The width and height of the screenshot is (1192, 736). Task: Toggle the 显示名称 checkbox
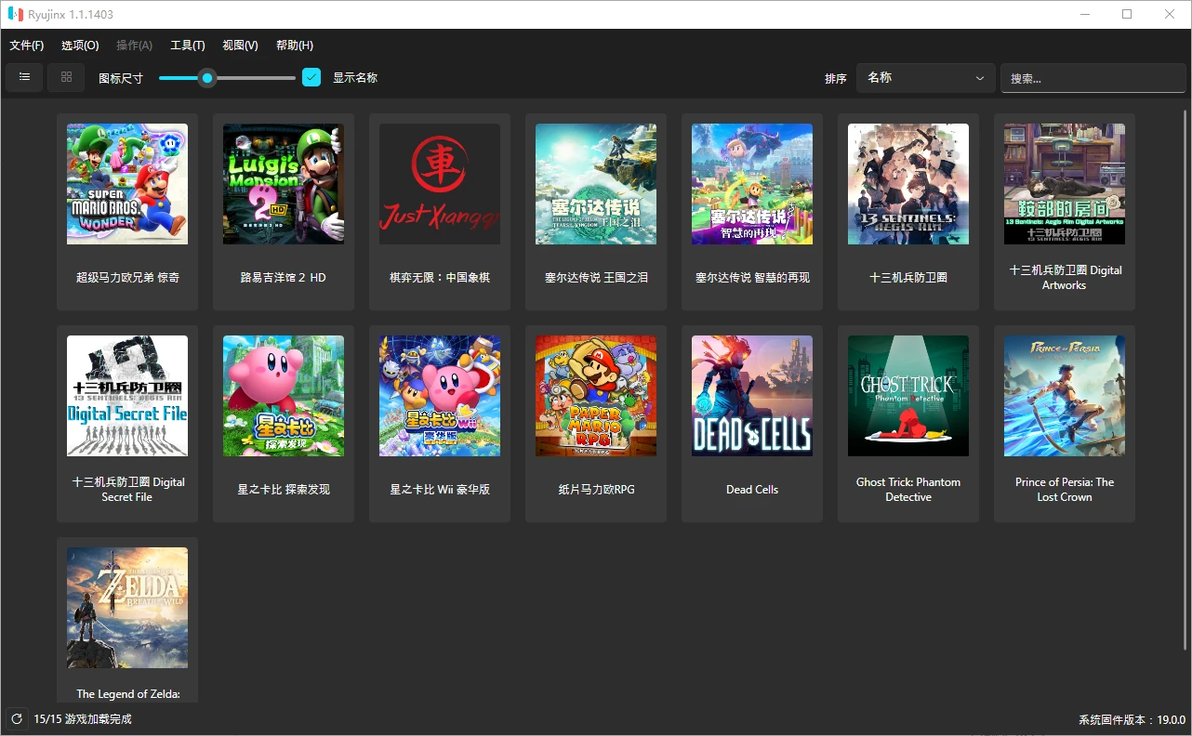(x=312, y=77)
